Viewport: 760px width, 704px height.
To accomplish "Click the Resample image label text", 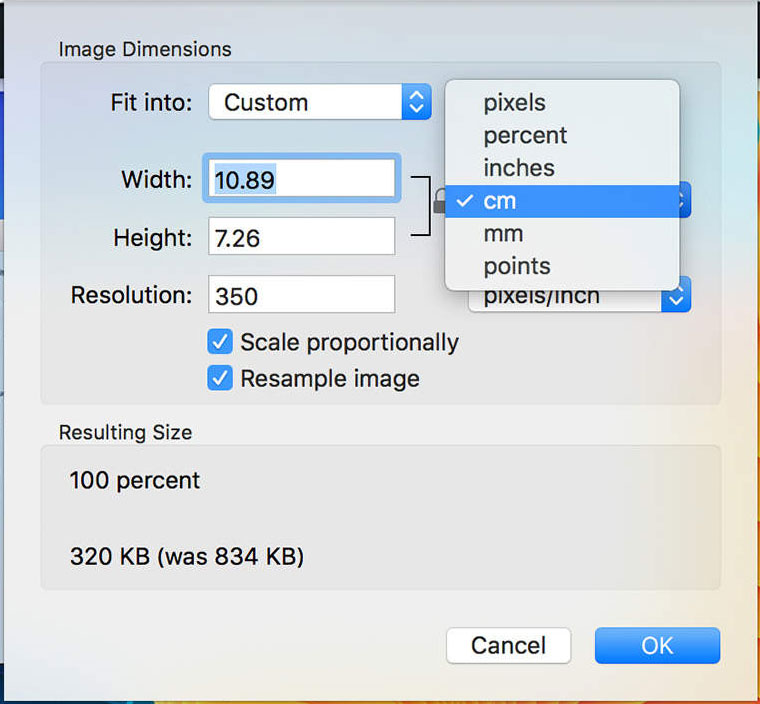I will pyautogui.click(x=330, y=379).
